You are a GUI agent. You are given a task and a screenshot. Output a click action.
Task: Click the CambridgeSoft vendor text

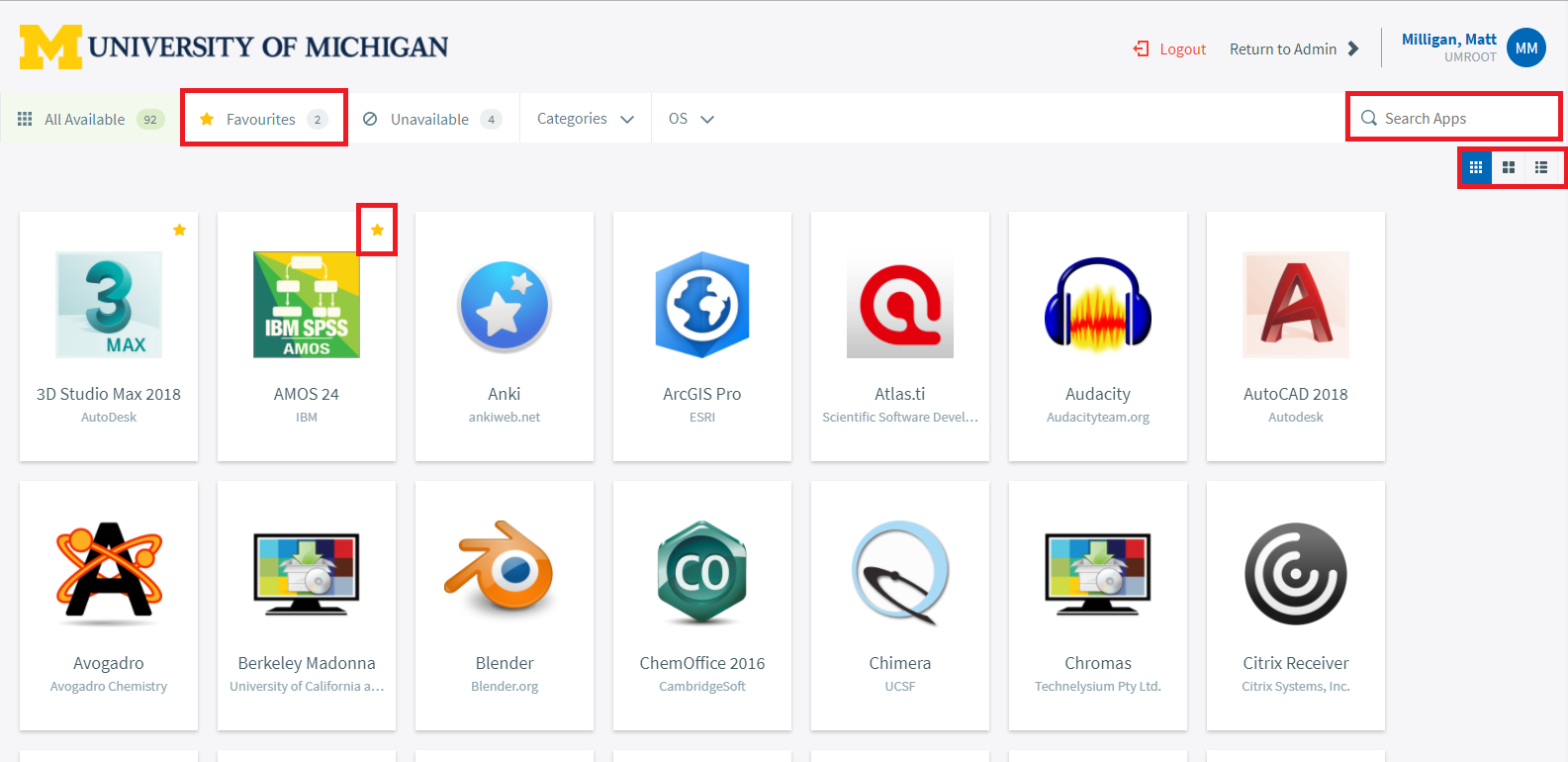[x=702, y=687]
